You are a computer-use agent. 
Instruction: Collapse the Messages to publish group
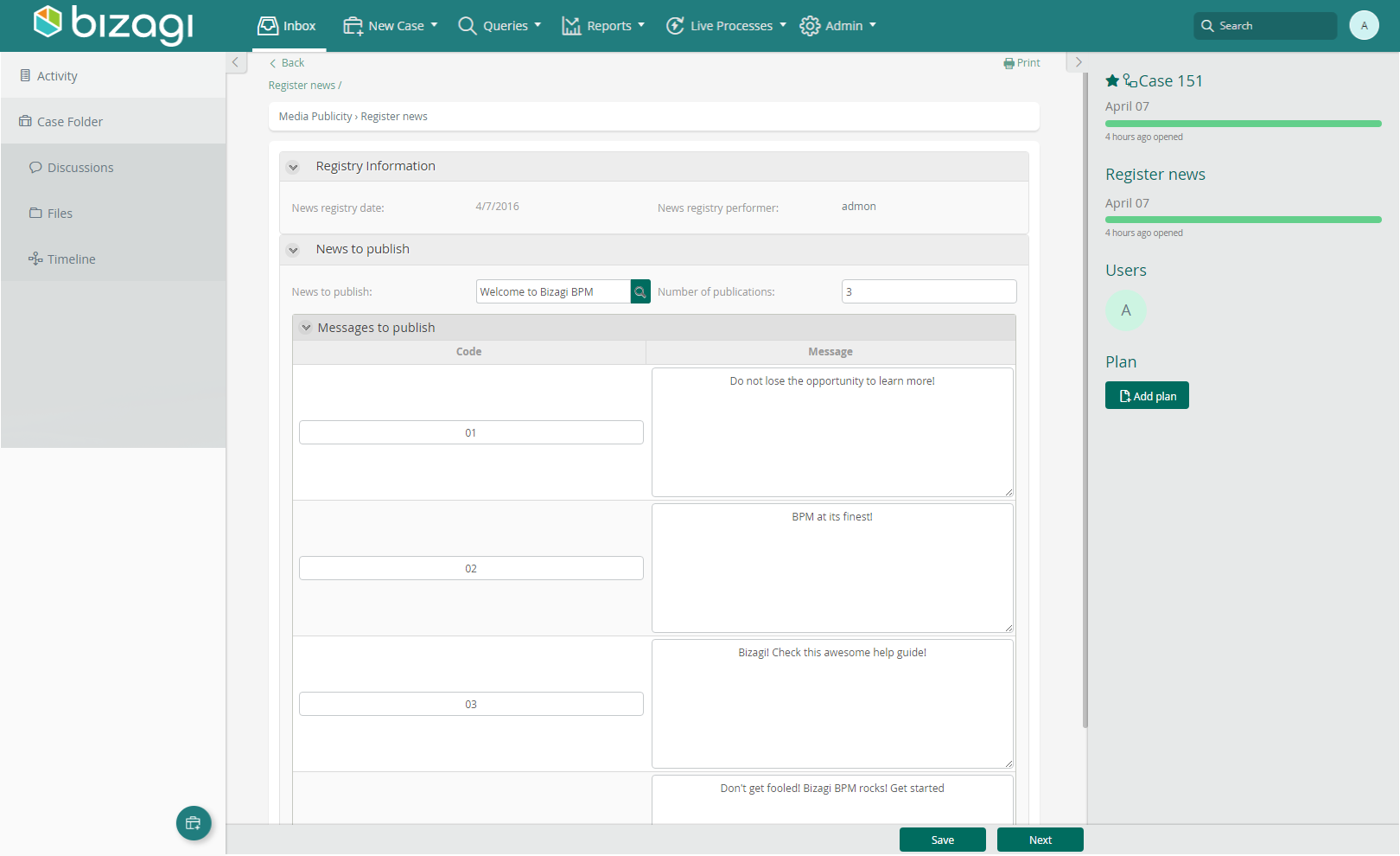click(x=306, y=328)
